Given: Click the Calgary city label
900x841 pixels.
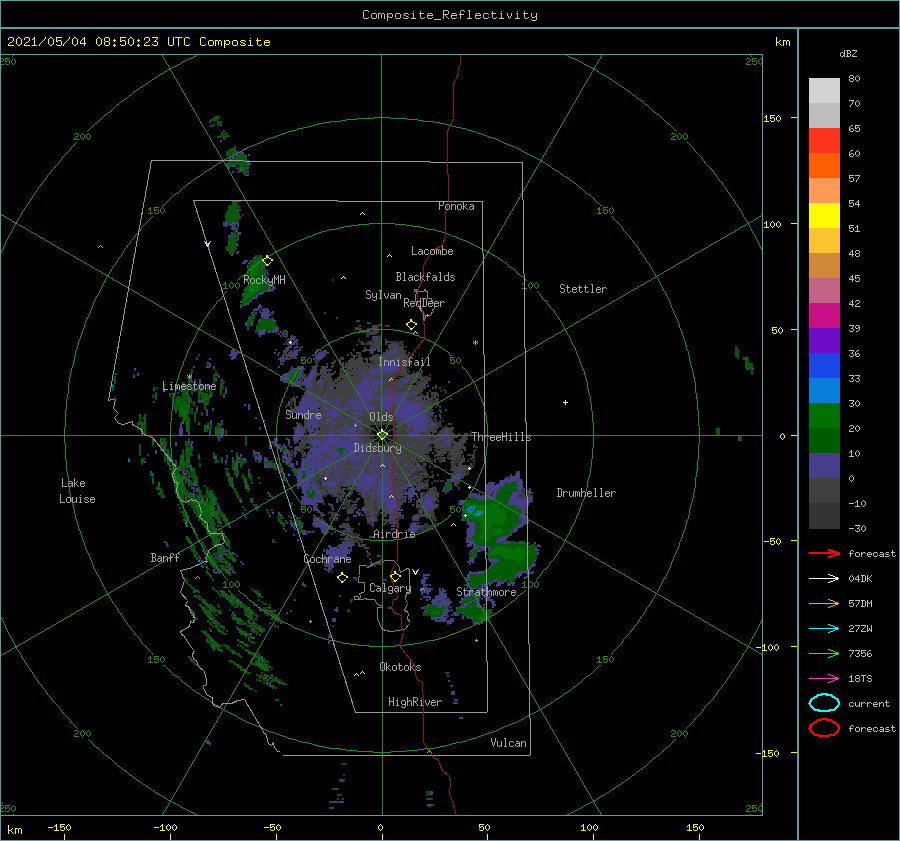Looking at the screenshot, I should (x=390, y=588).
